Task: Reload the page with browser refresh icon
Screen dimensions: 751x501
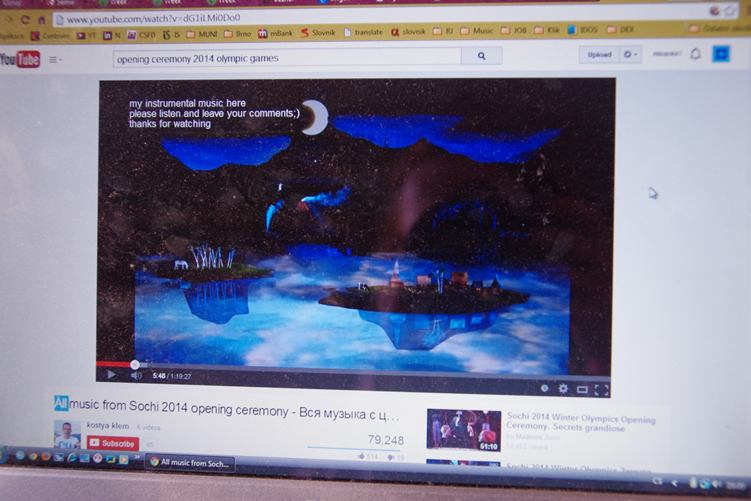Action: [x=25, y=20]
